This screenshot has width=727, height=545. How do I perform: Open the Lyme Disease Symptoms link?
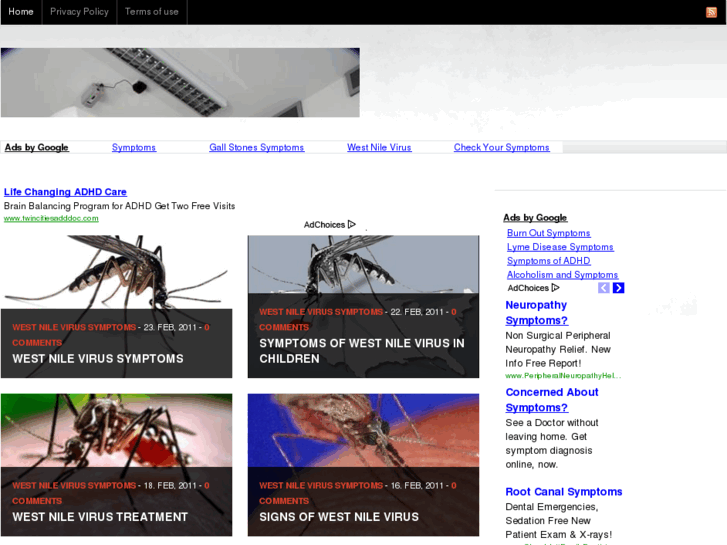click(560, 247)
